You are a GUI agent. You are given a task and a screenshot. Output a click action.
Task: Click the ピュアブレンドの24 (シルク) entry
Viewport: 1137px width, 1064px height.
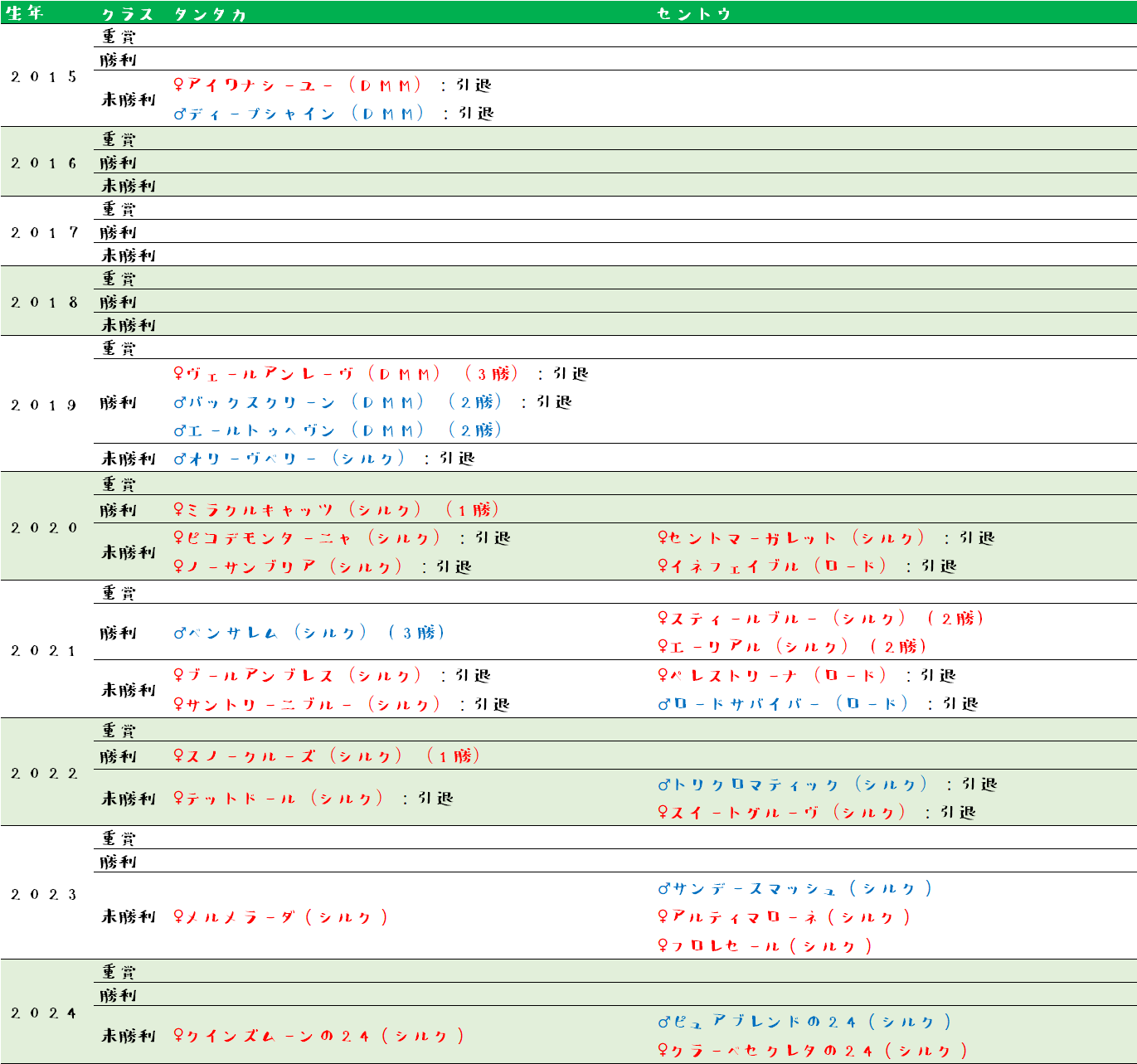(805, 1022)
